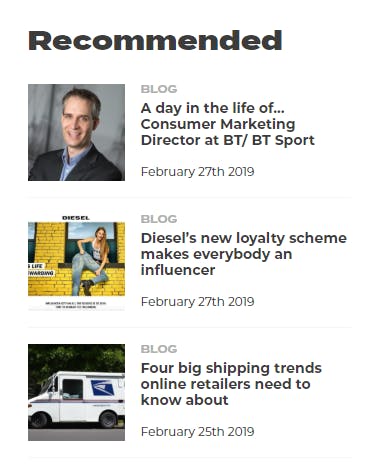This screenshot has height=474, width=376.
Task: Select the BLOG tag above Diesel article
Action: pos(159,219)
